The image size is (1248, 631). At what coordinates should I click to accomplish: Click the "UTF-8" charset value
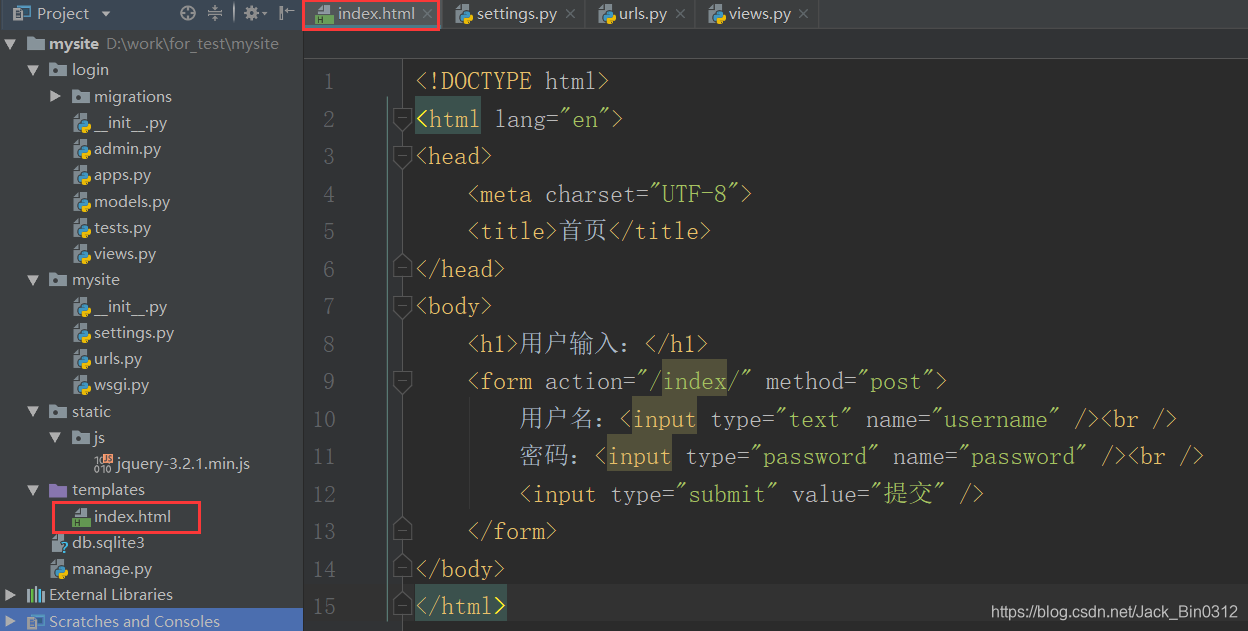click(695, 194)
